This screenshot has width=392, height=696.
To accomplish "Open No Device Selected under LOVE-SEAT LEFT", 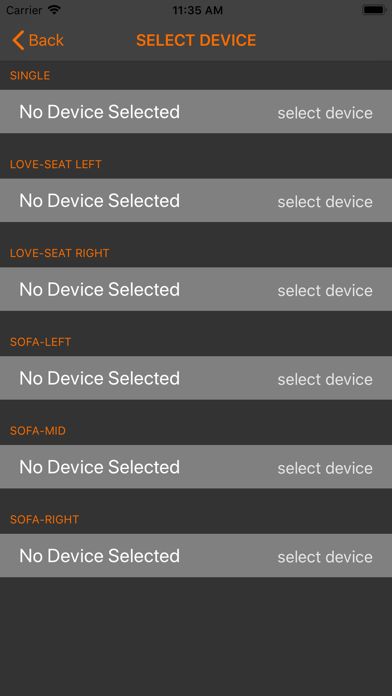I will click(x=196, y=200).
